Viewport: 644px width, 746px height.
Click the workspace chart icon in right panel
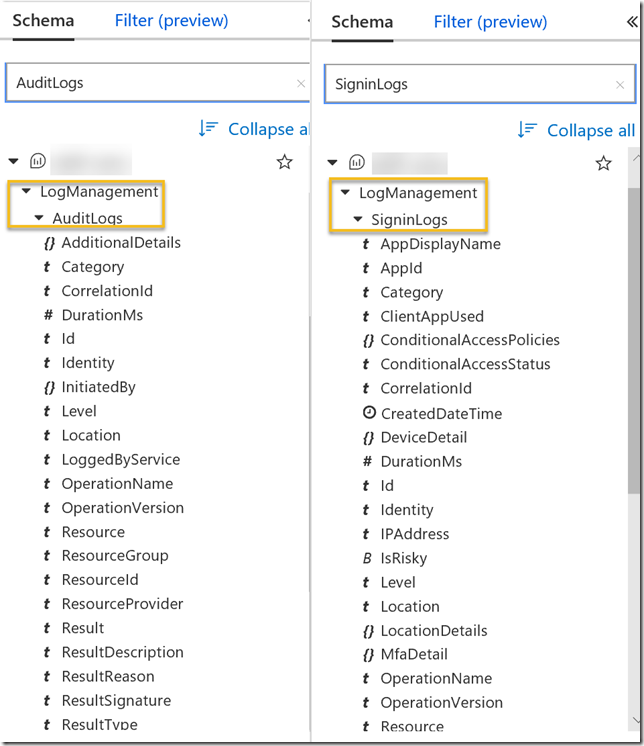357,162
